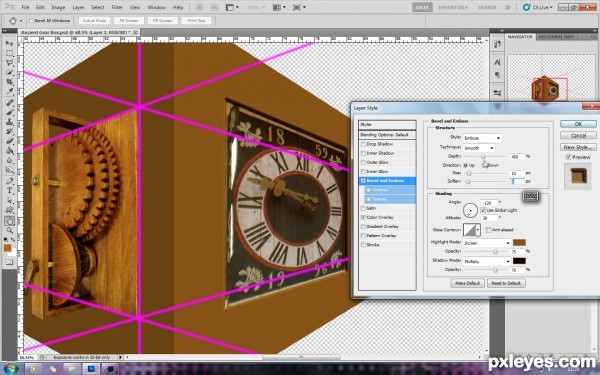Click OK in Layer Style dialog
This screenshot has height=375, width=600.
click(x=578, y=124)
